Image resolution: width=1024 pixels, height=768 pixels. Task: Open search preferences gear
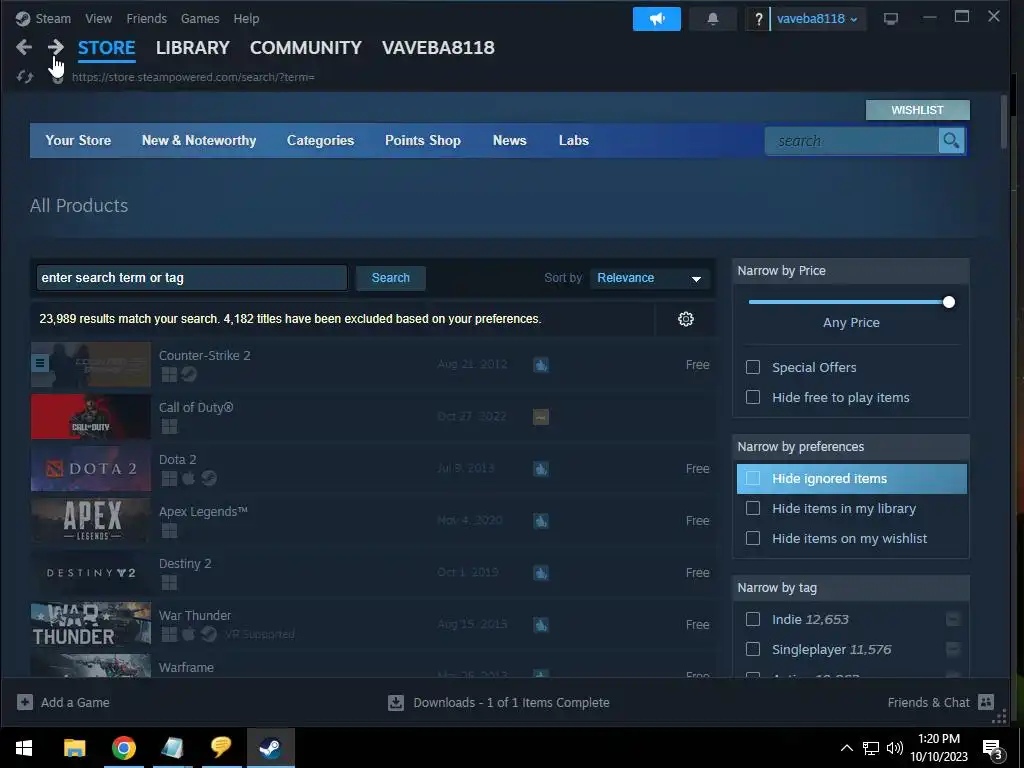click(x=685, y=319)
